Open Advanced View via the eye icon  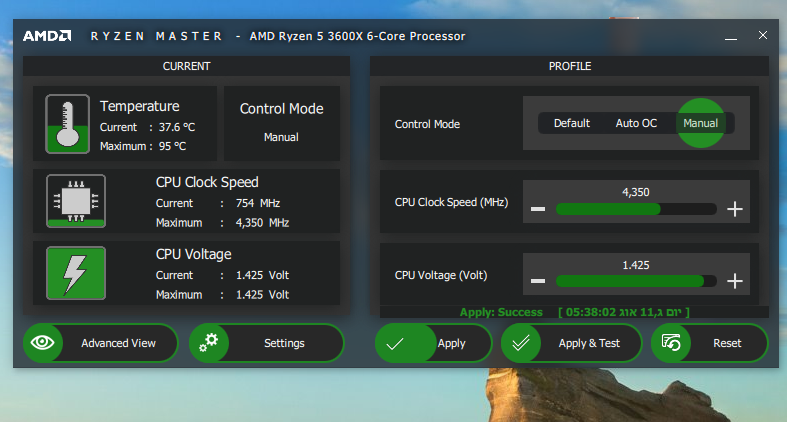pyautogui.click(x=43, y=343)
